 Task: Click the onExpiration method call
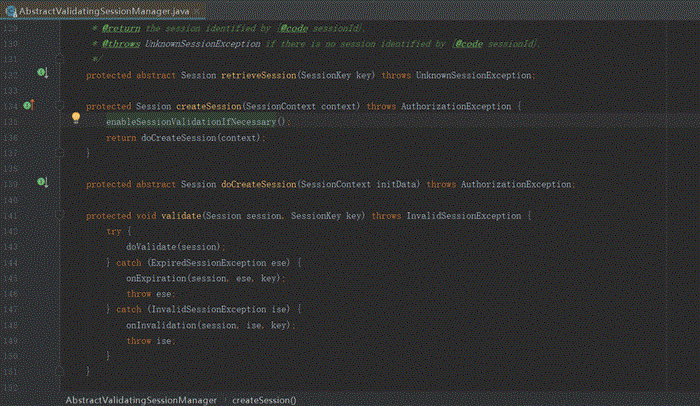point(156,278)
